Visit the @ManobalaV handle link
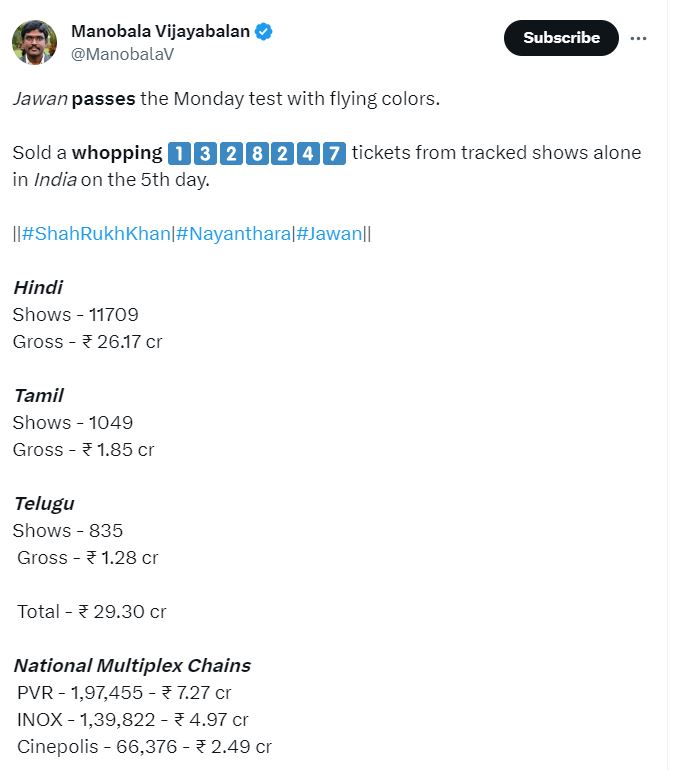Viewport: 683px width, 771px height. click(122, 54)
